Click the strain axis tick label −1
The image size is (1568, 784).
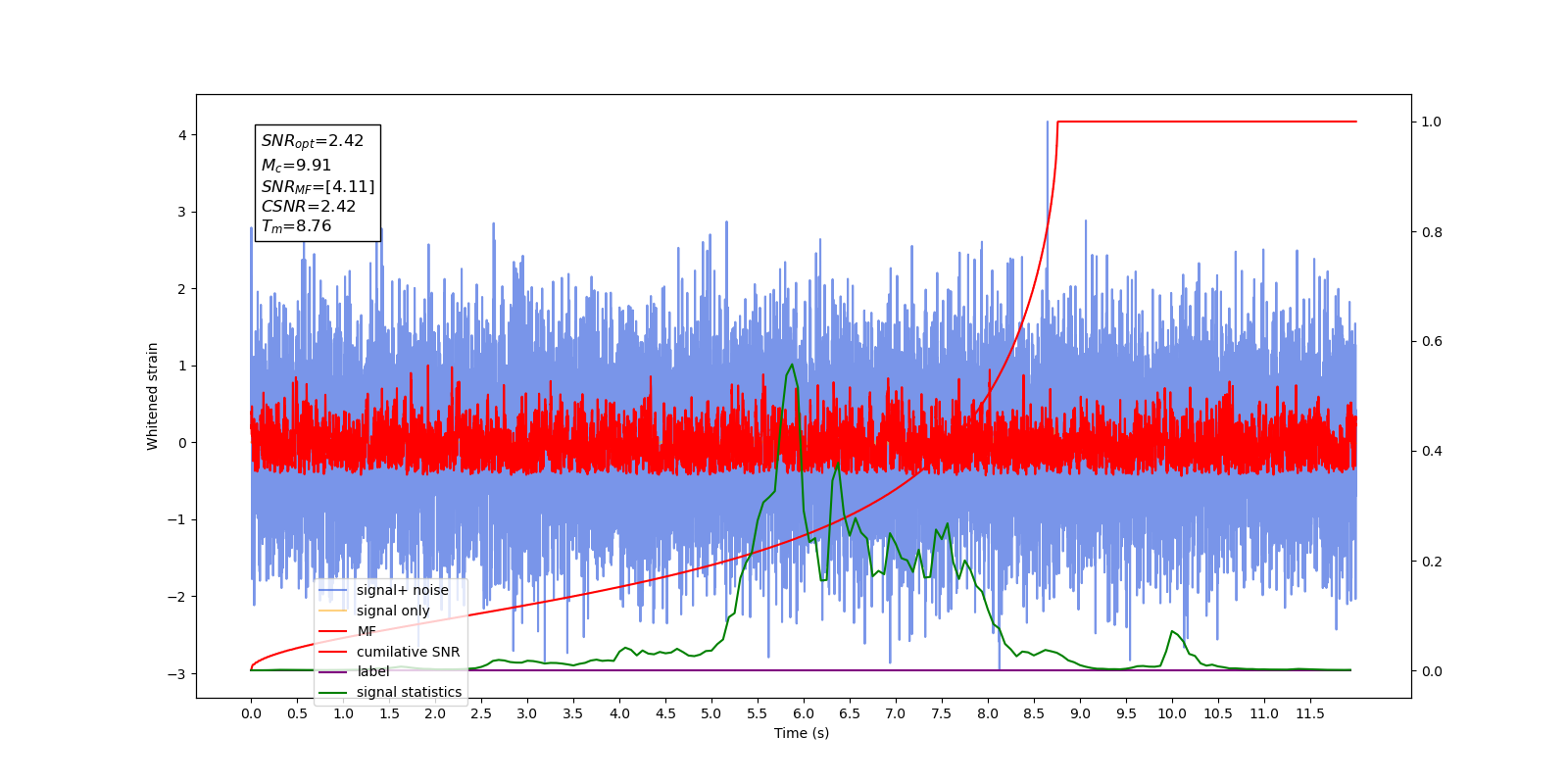coord(176,519)
